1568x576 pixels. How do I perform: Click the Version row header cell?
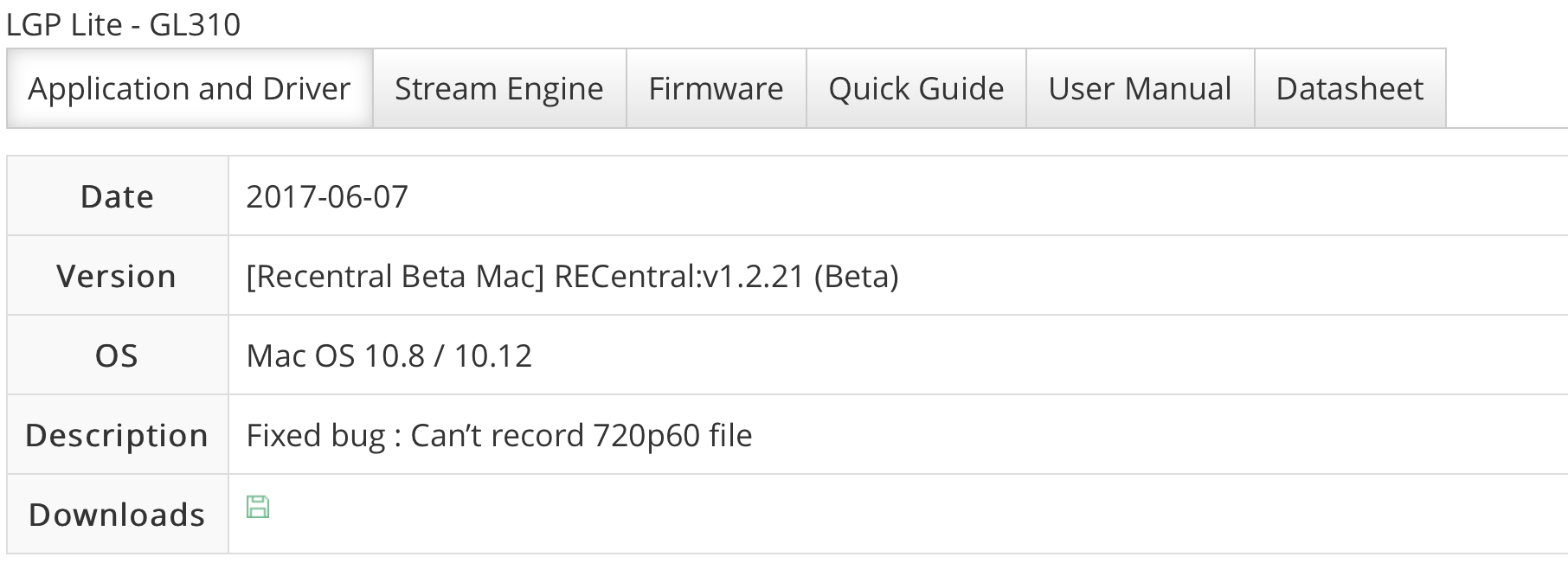click(x=118, y=276)
